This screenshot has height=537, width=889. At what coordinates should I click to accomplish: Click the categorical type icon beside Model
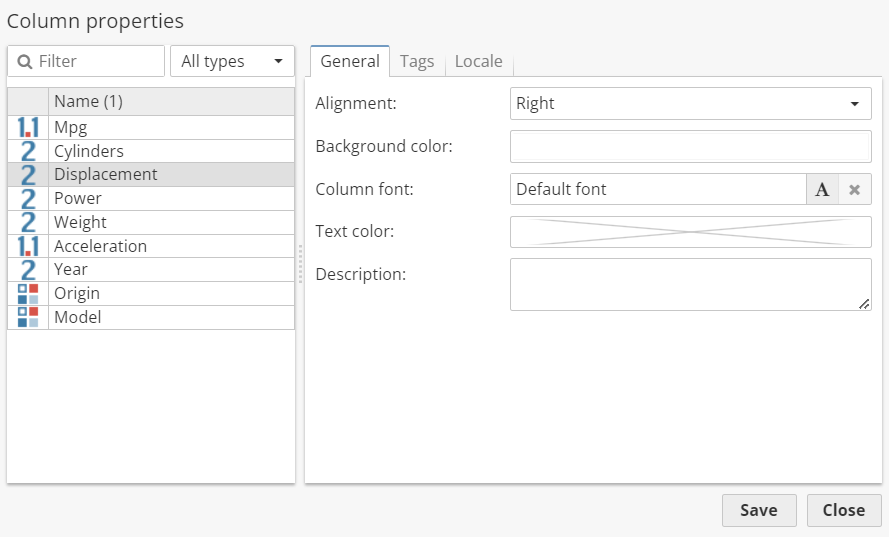tap(28, 318)
